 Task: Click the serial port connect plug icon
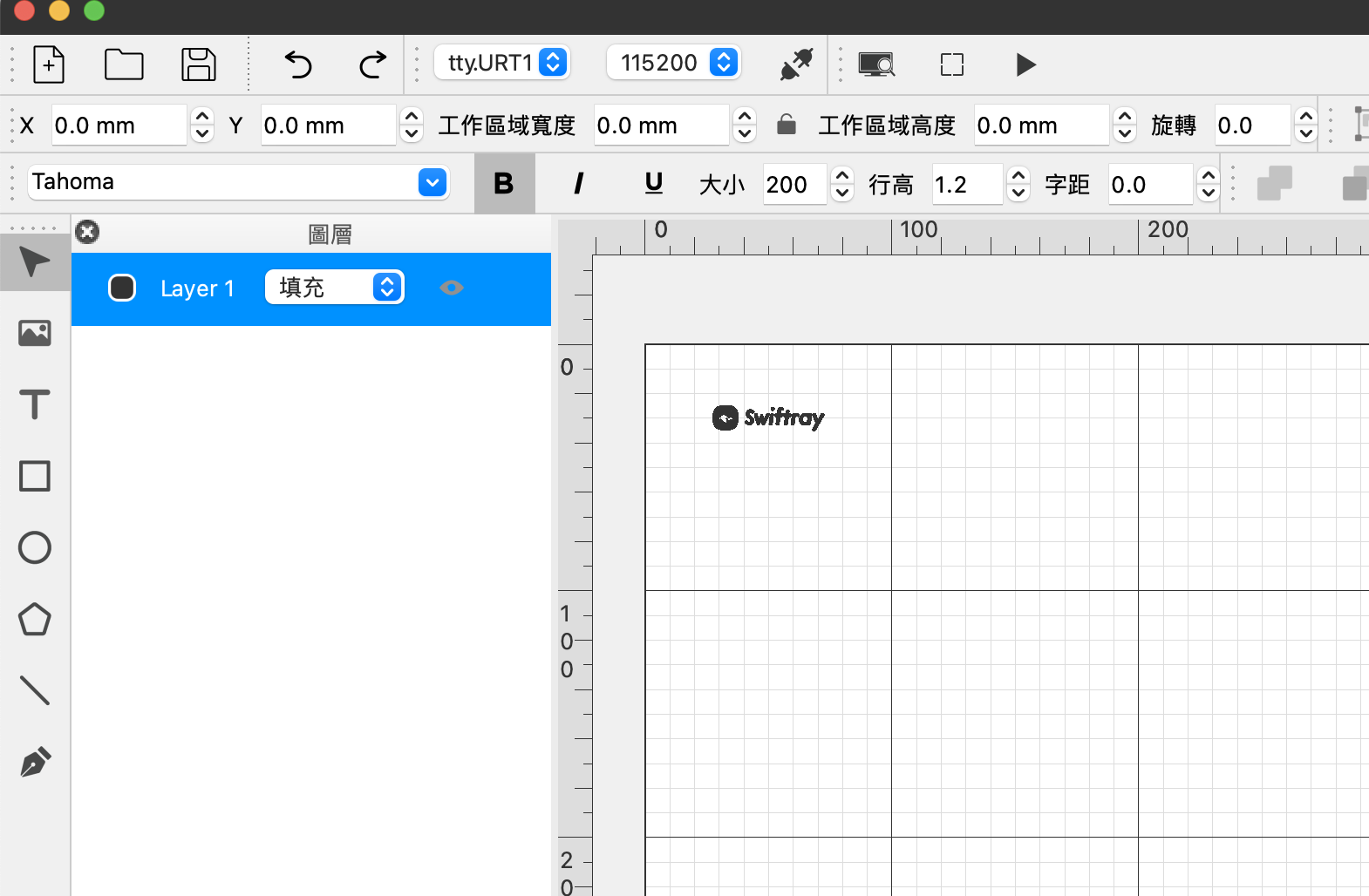point(796,64)
